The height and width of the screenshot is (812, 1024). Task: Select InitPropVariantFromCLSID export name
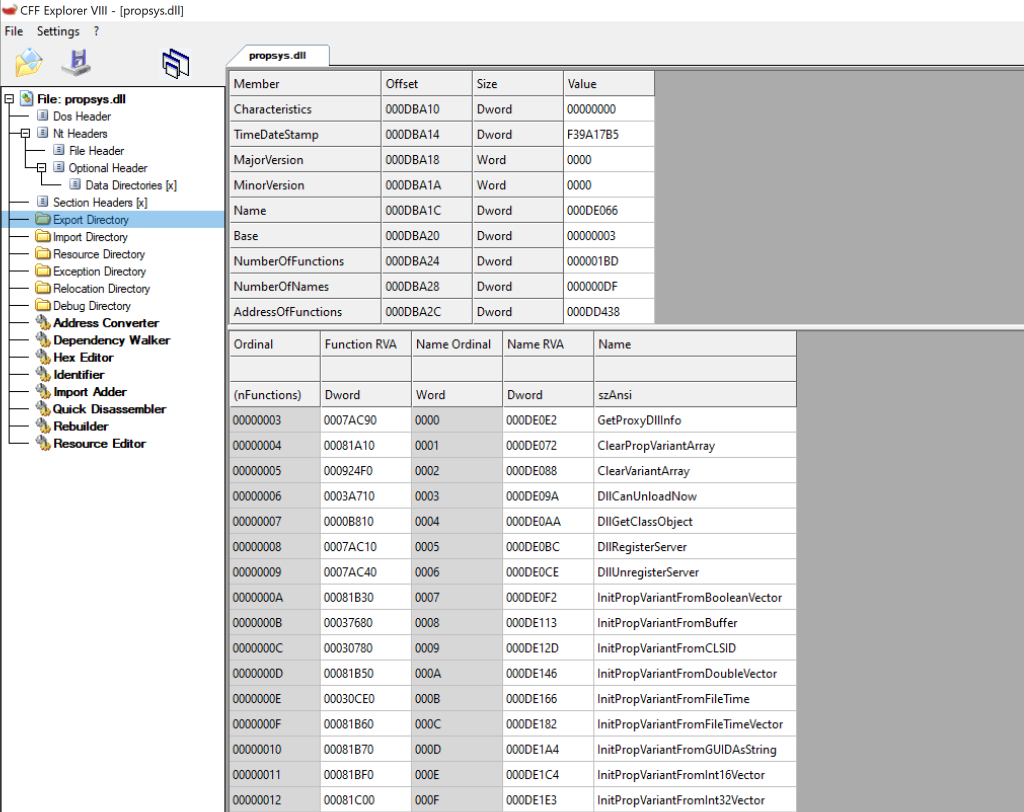coord(666,648)
